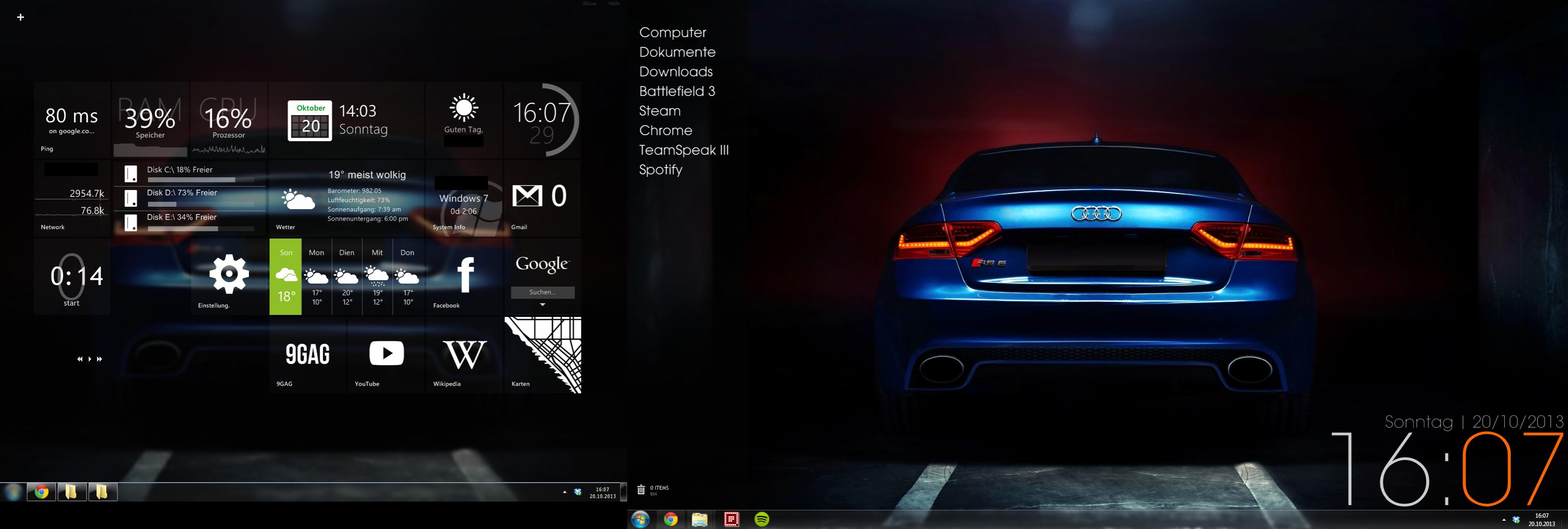
Task: Start the timer labeled start
Action: pyautogui.click(x=72, y=303)
